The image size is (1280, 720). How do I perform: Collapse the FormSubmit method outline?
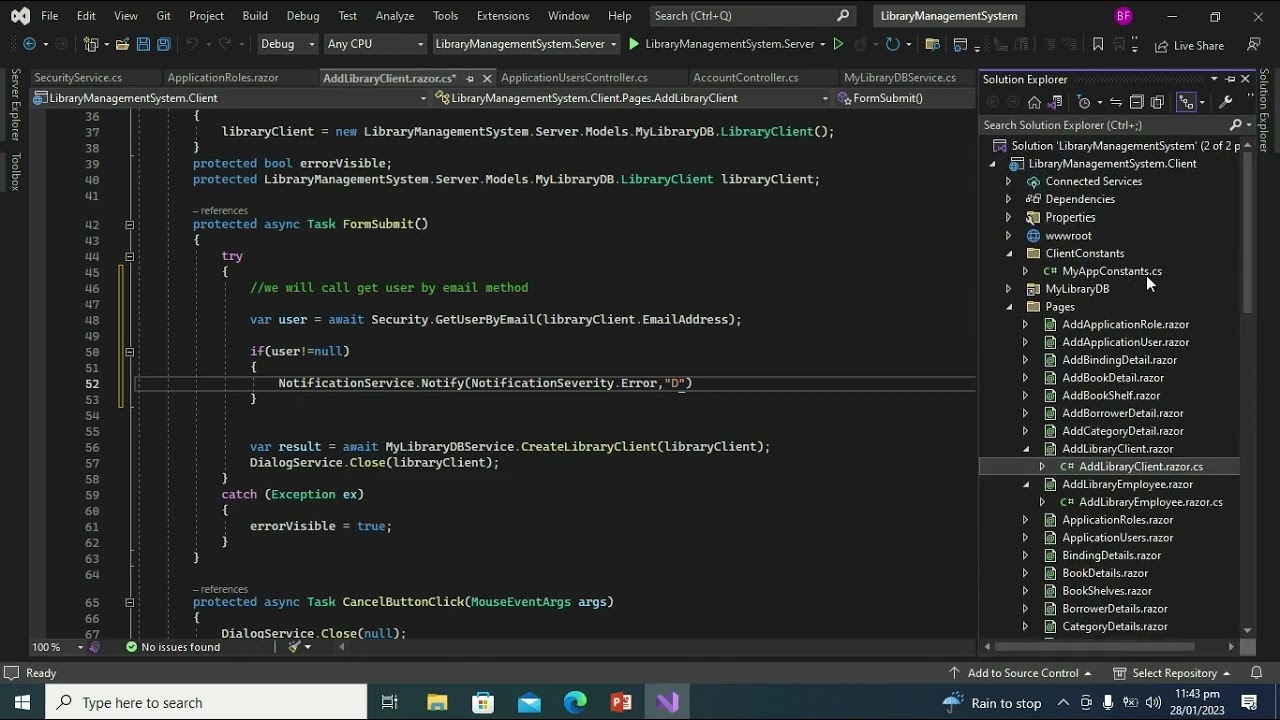[129, 225]
